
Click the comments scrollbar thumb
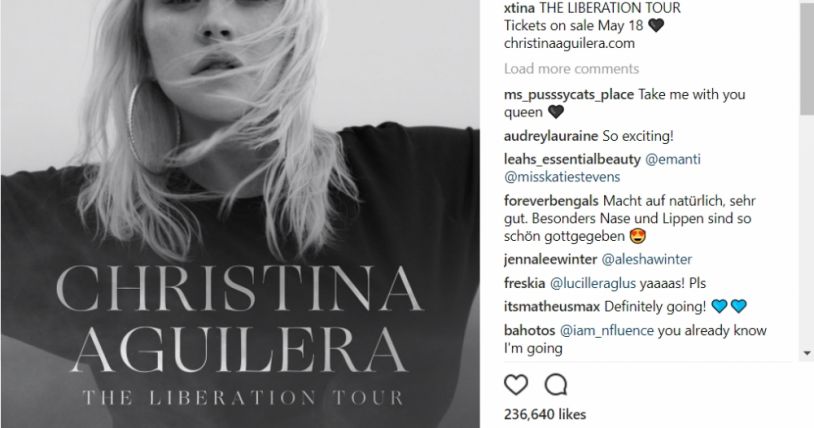807,57
